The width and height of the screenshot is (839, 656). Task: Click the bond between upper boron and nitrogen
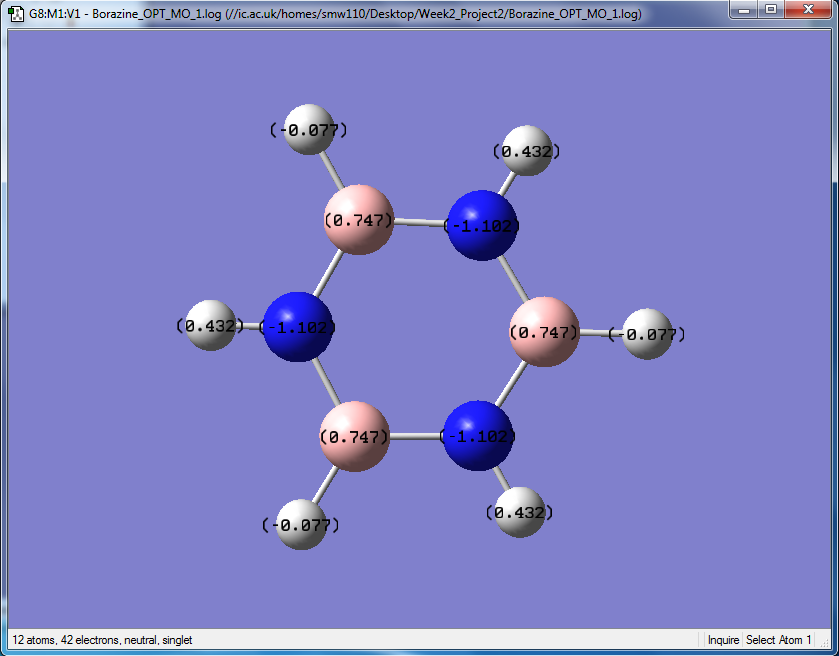[x=420, y=223]
